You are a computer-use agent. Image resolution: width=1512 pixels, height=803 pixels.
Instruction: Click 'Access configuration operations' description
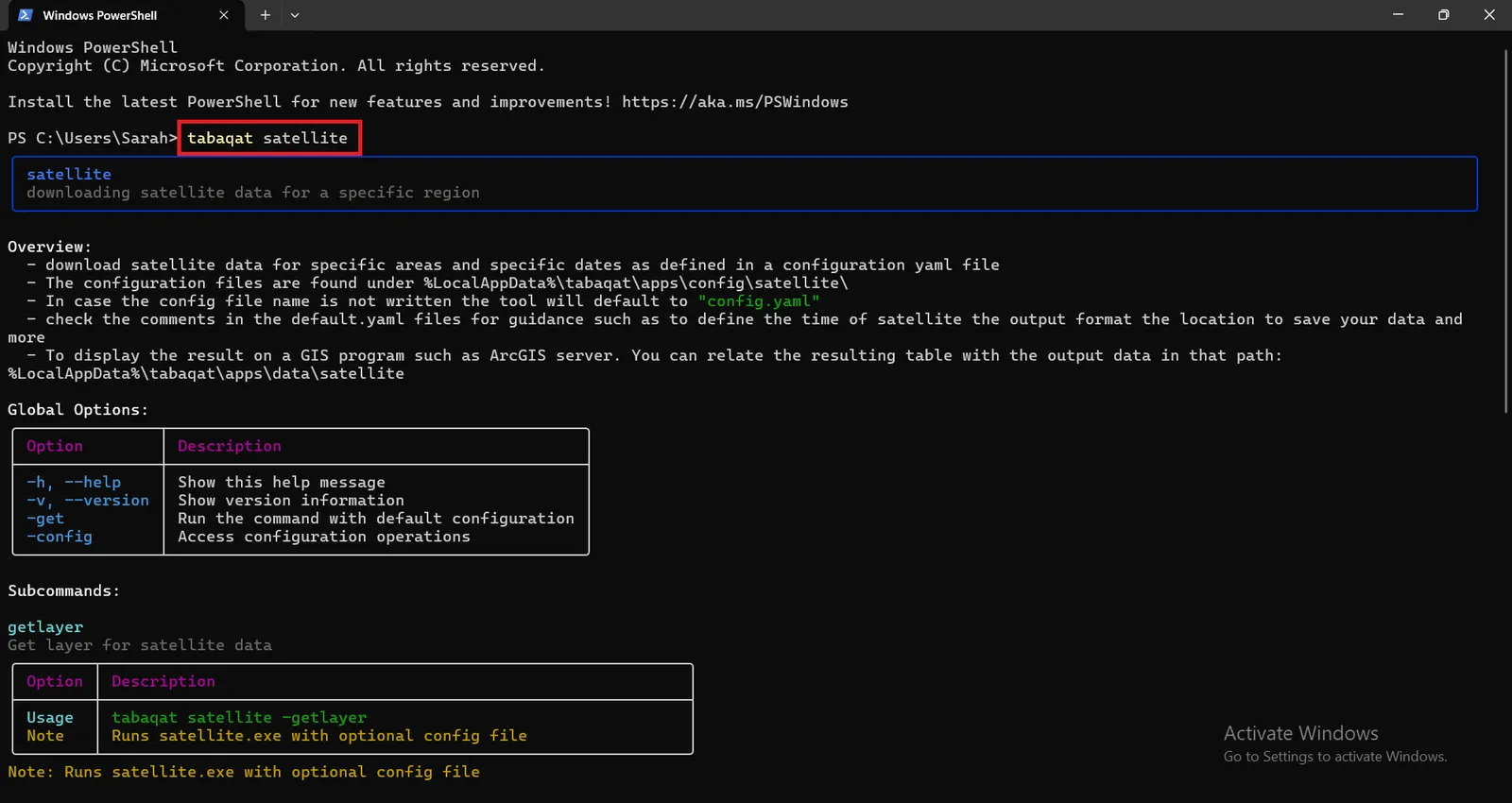324,537
